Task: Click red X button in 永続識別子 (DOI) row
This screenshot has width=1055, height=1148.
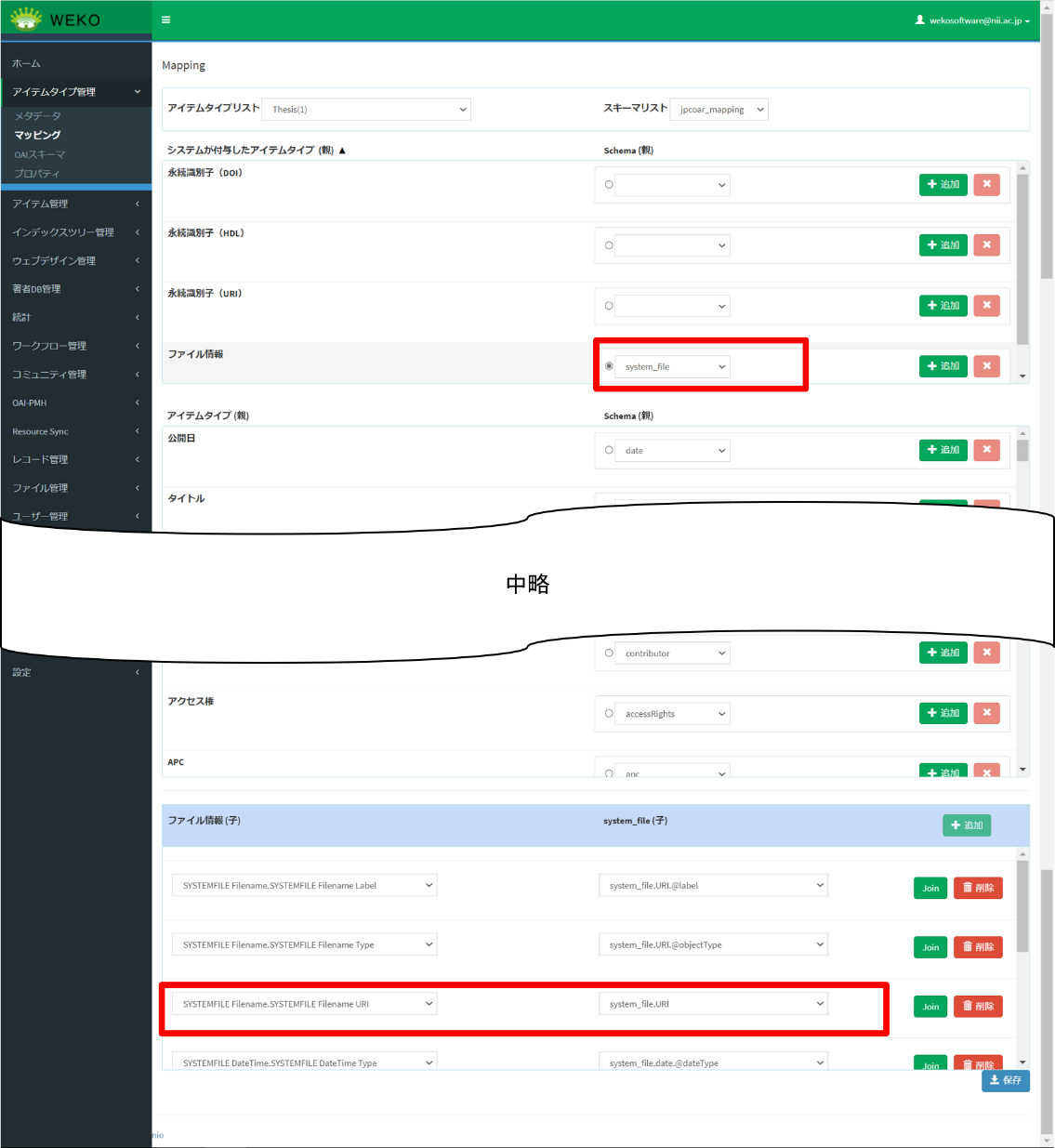Action: [986, 184]
